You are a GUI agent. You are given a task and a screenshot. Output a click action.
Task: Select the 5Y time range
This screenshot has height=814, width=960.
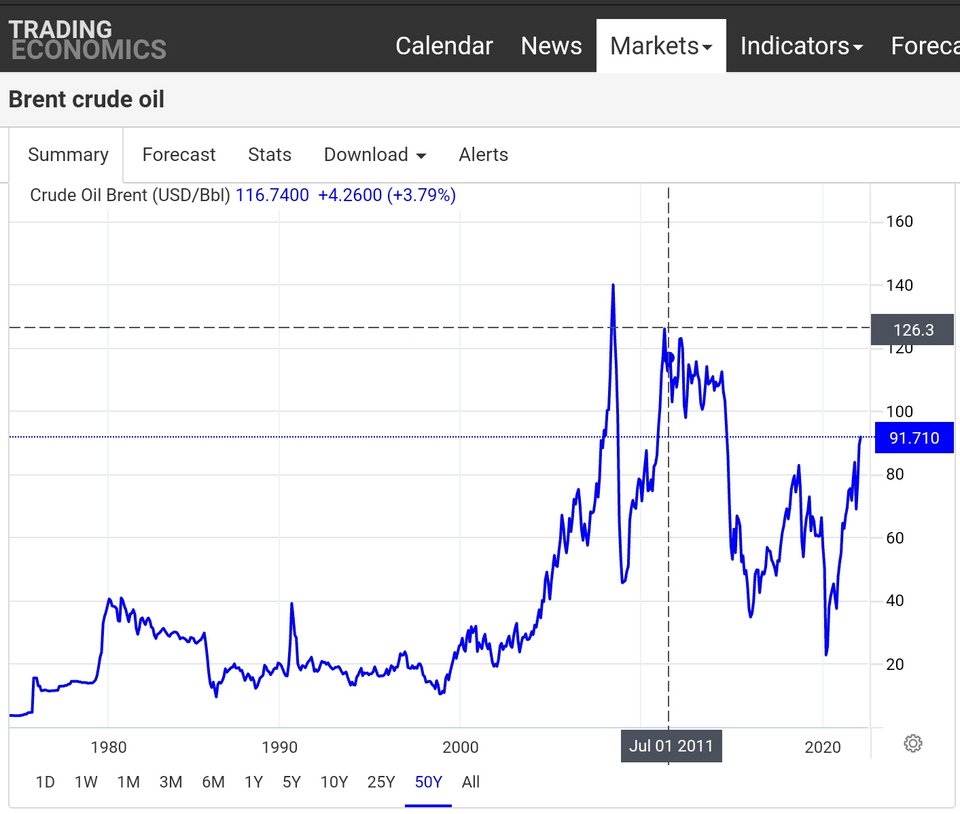coord(291,782)
